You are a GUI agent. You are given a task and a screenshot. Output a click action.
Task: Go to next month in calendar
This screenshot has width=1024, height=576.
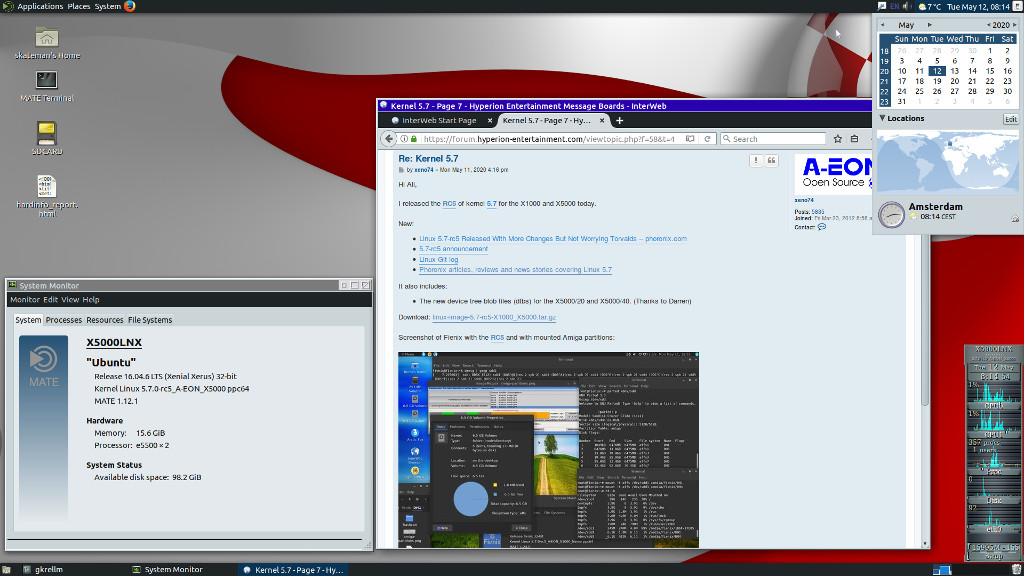[x=930, y=25]
